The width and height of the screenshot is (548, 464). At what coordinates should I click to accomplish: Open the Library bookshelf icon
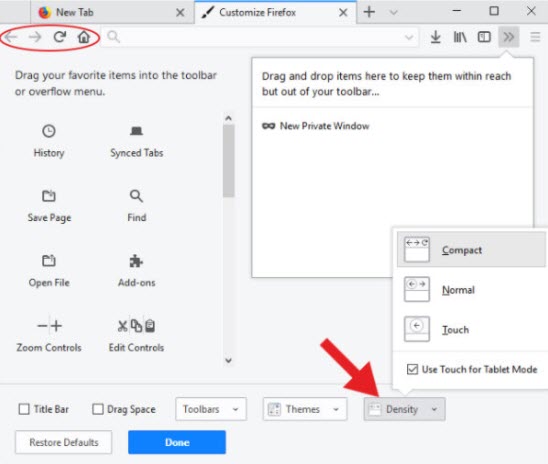pos(460,37)
